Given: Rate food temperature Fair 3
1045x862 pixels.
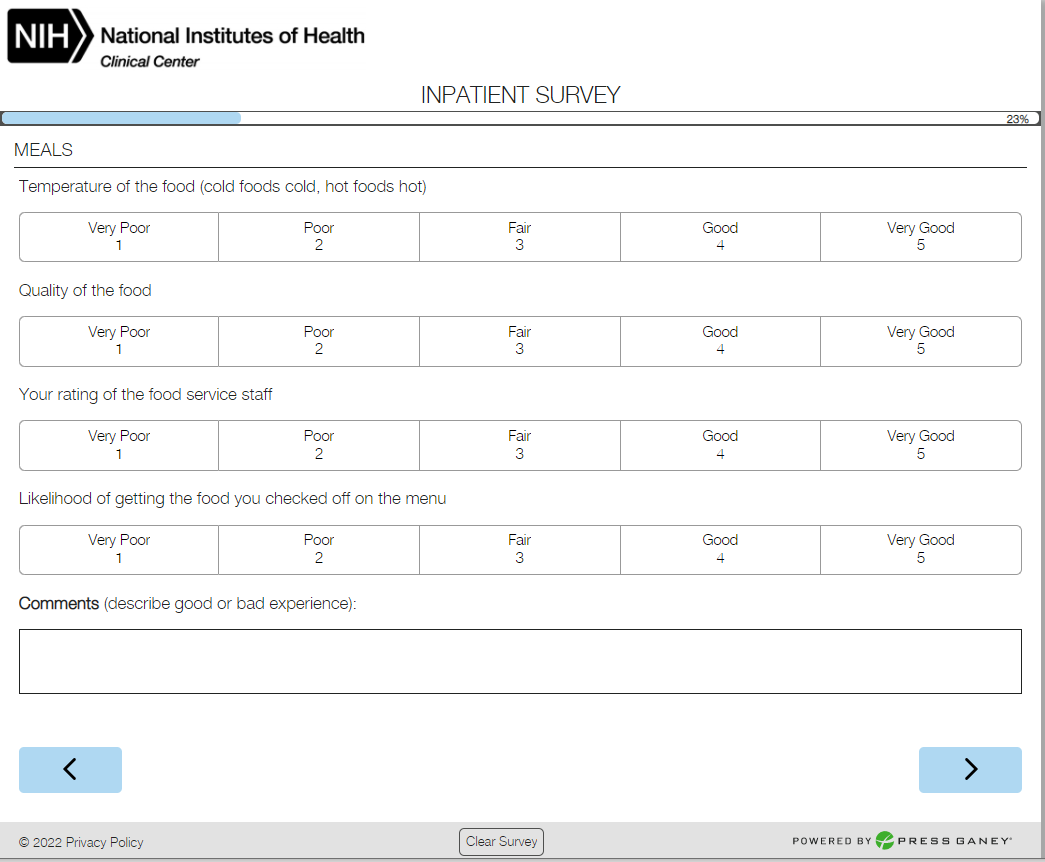Looking at the screenshot, I should click(x=520, y=237).
